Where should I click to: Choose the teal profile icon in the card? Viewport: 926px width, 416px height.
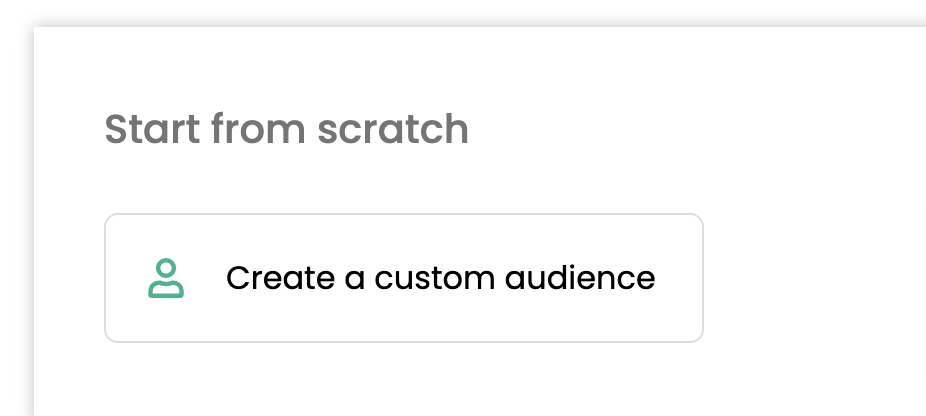click(x=166, y=278)
